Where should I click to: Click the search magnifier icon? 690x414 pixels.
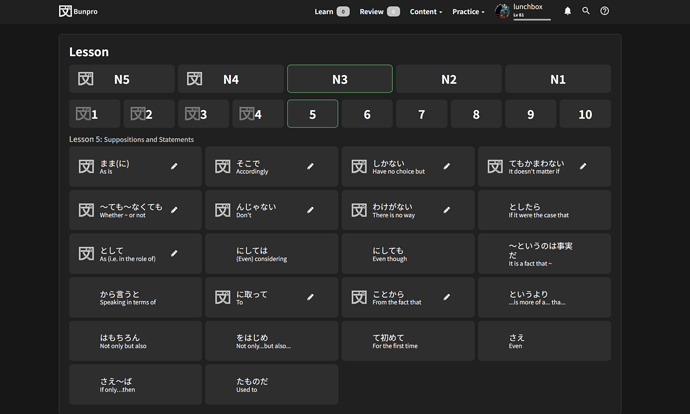[x=586, y=11]
